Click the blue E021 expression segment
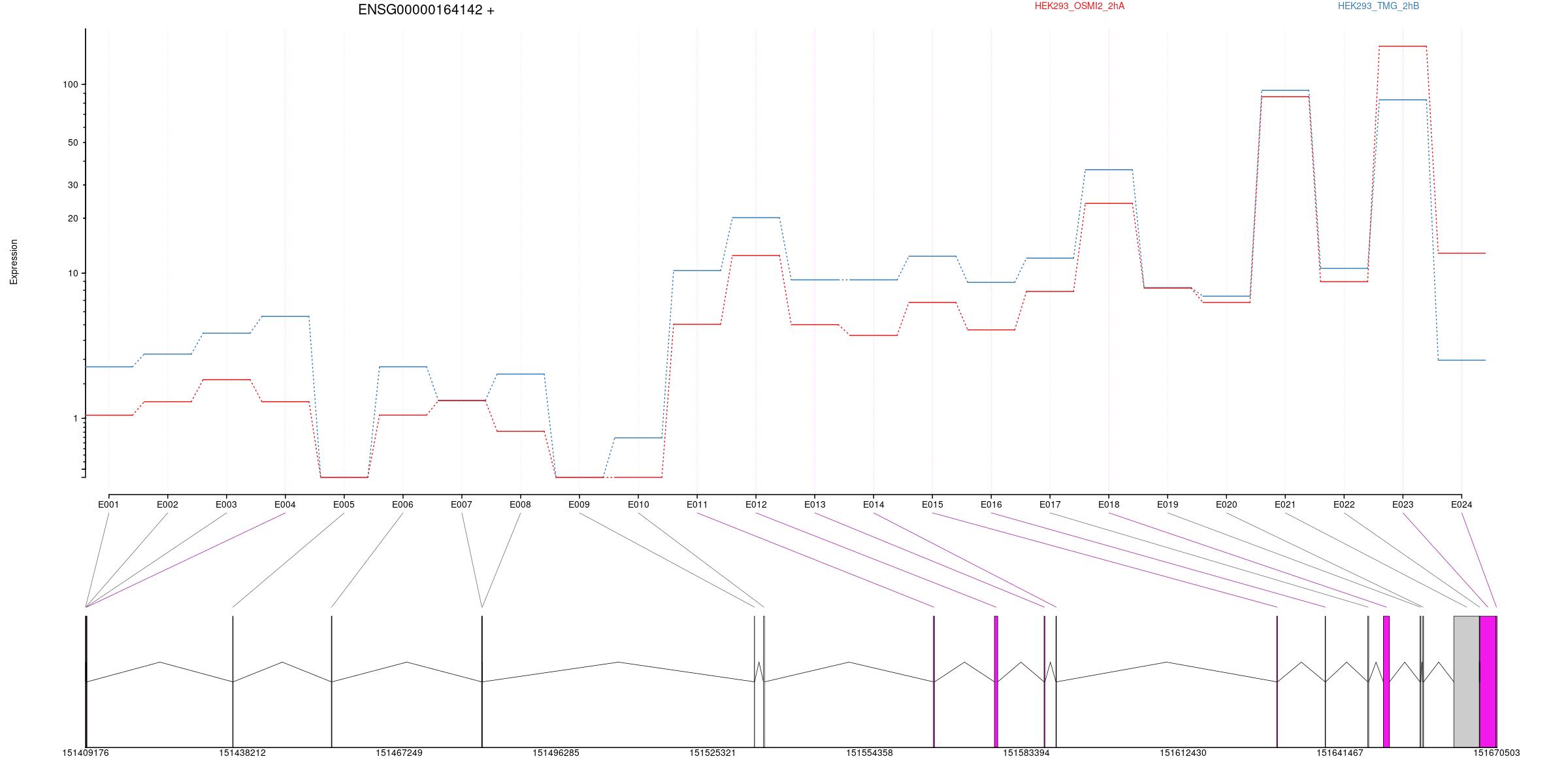The image size is (1568, 784). [x=1285, y=90]
